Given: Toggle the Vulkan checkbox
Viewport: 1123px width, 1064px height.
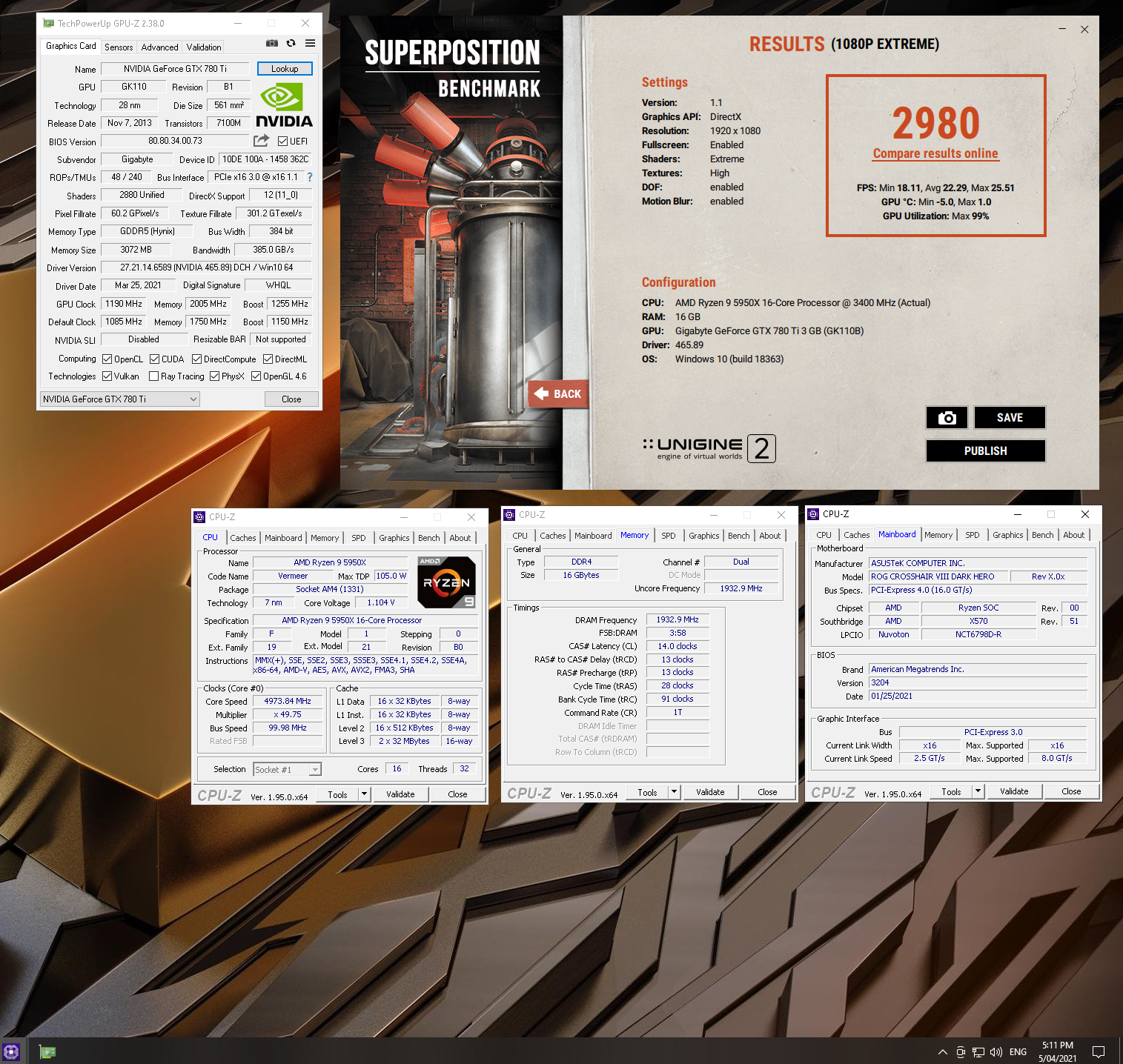Looking at the screenshot, I should coord(107,376).
